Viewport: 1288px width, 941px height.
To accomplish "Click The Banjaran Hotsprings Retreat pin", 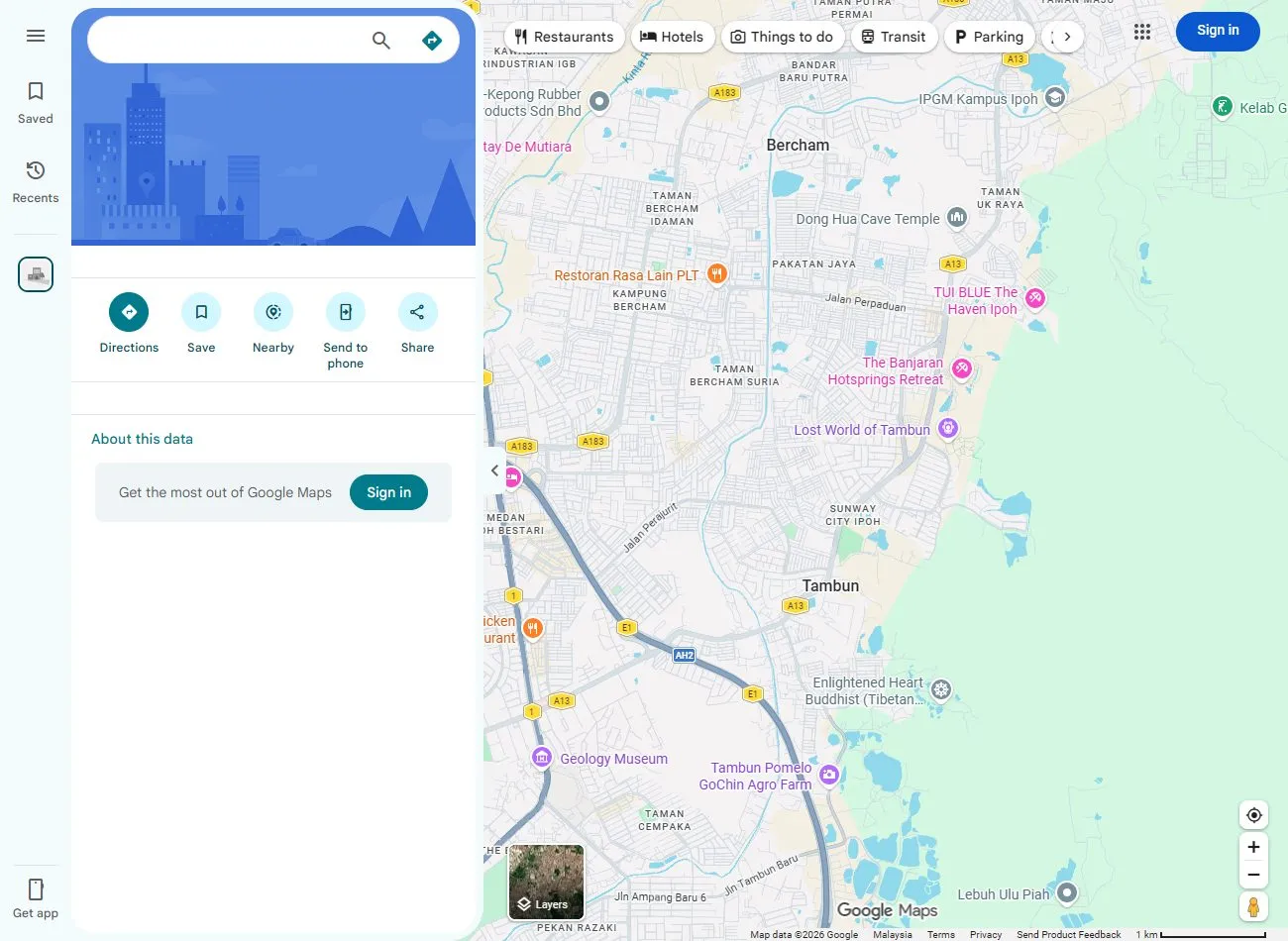I will (x=961, y=369).
